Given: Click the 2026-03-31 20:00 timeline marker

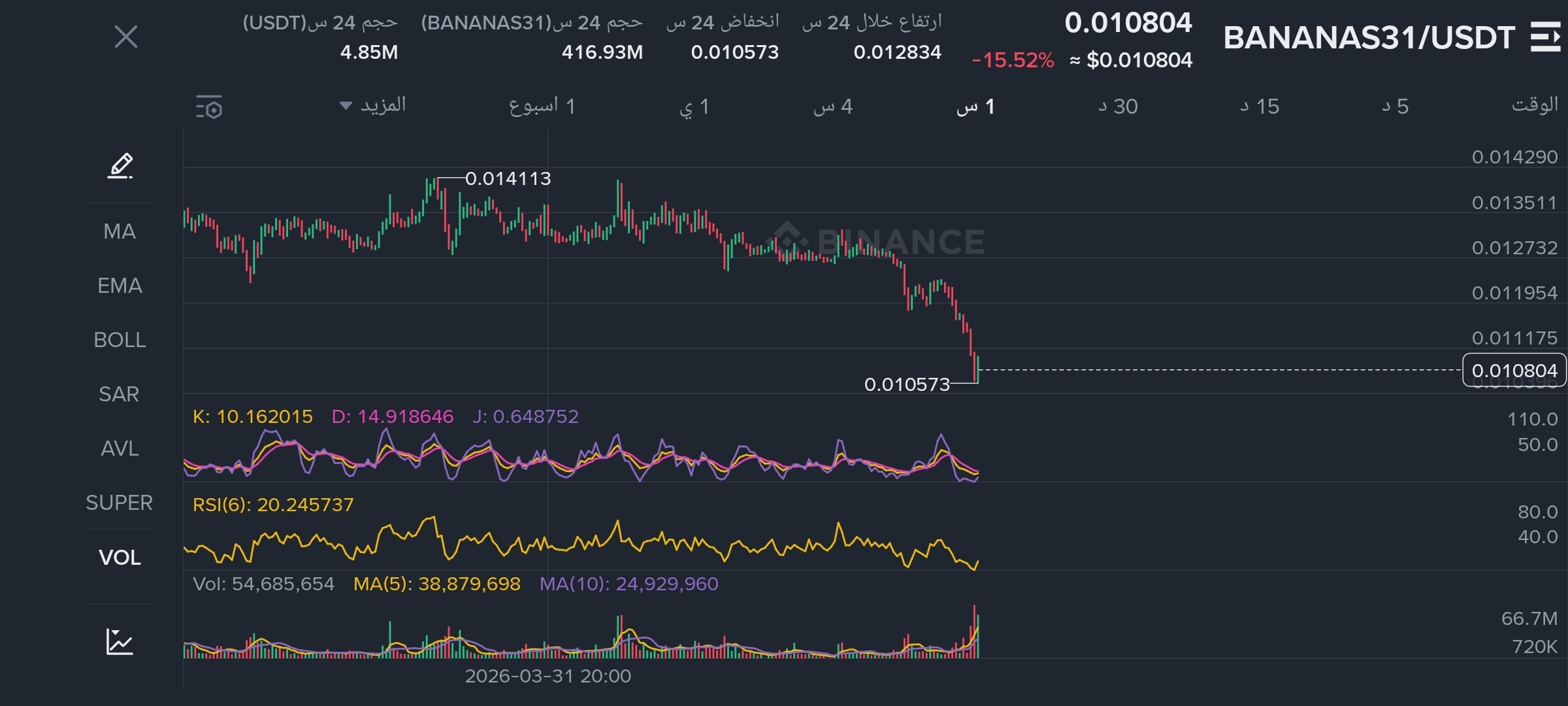Looking at the screenshot, I should coord(547,676).
